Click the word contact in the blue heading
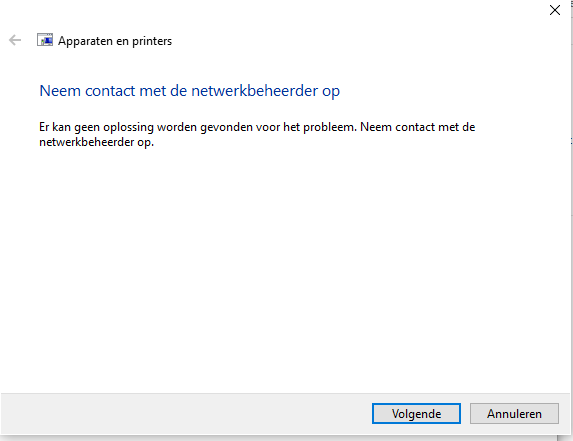Viewport: 573px width, 441px height. click(110, 91)
